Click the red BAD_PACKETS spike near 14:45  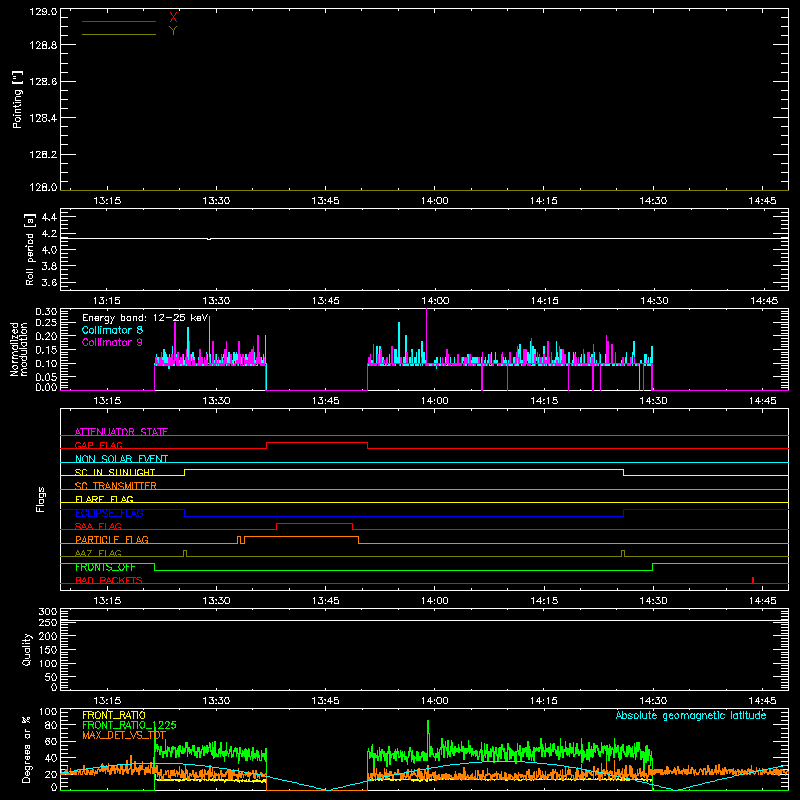click(753, 580)
